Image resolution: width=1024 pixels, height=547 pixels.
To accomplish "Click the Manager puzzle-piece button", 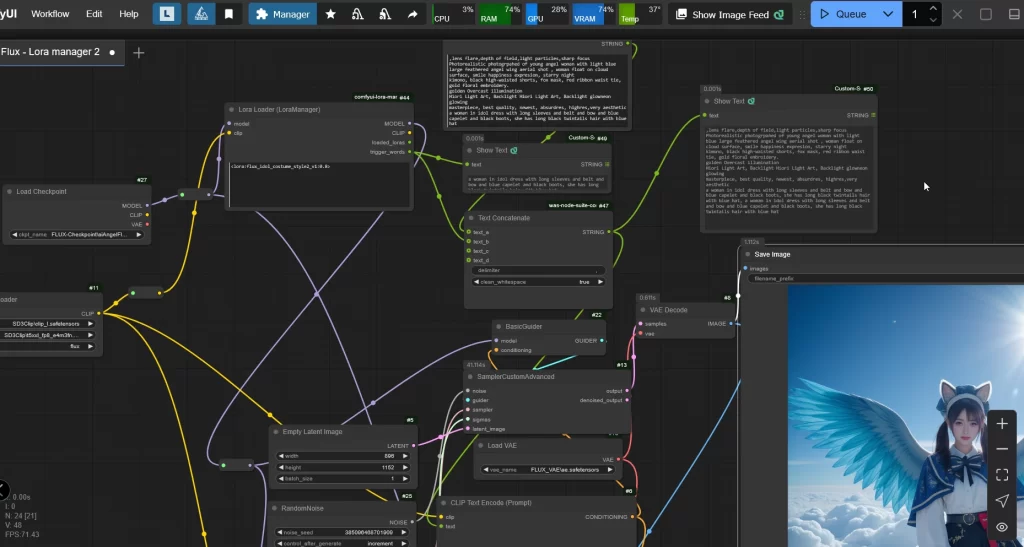I will [283, 14].
